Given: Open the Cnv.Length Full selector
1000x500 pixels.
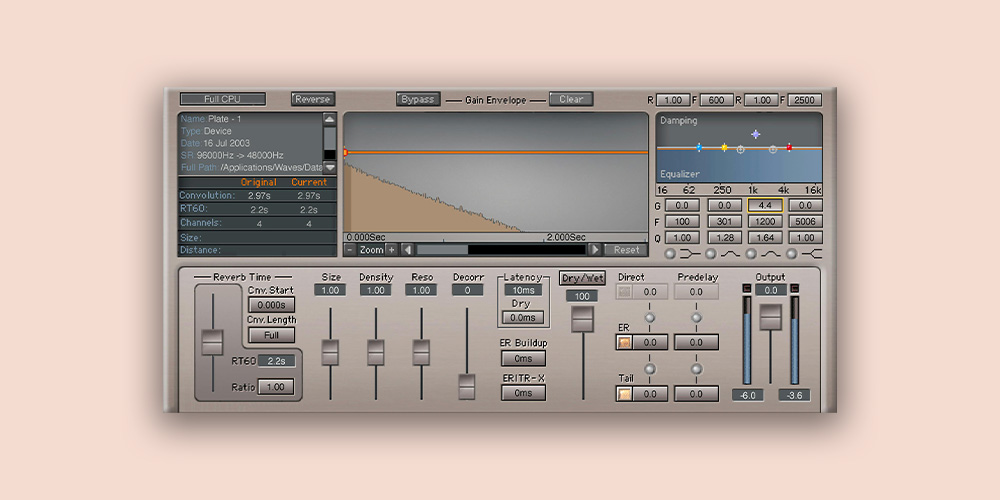Looking at the screenshot, I should [x=271, y=335].
